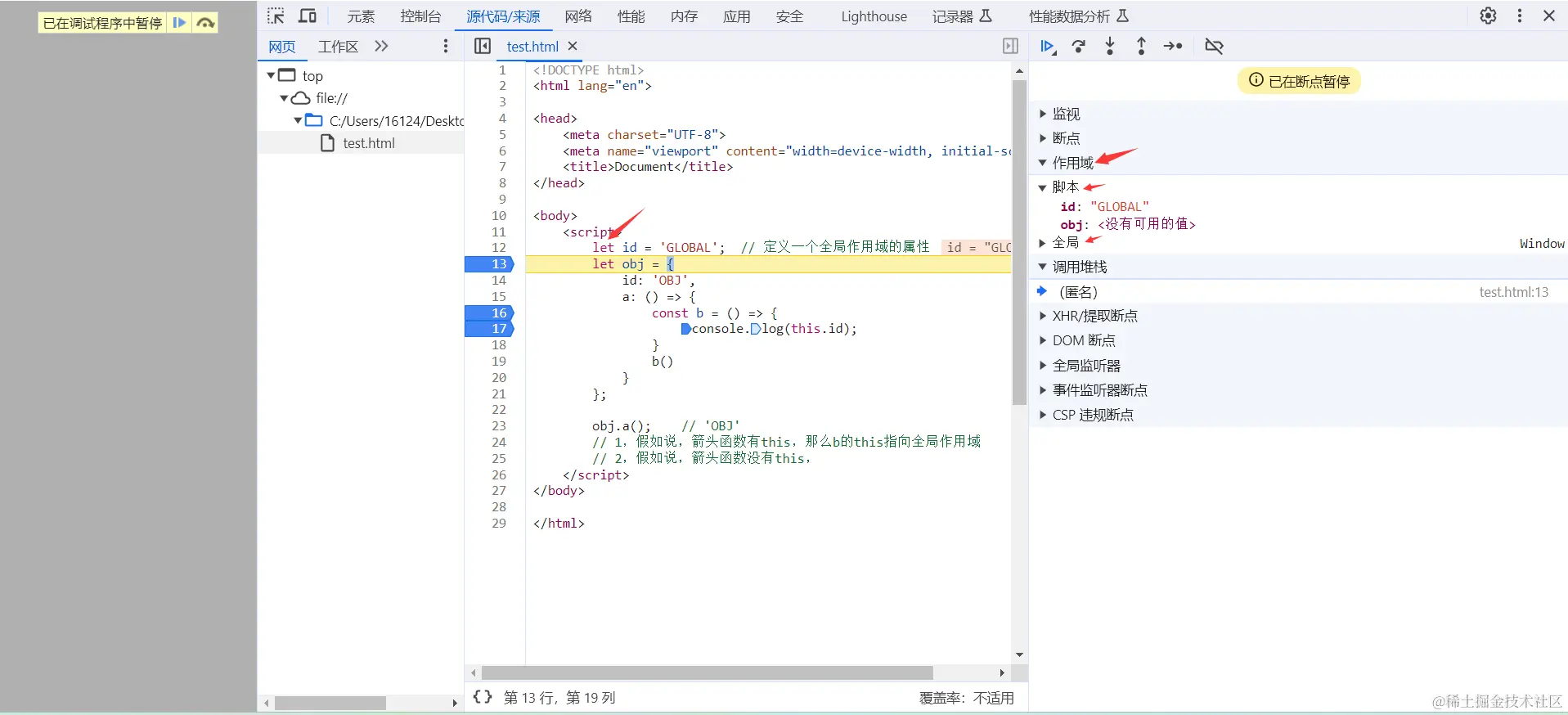Toggle the debugger sidebar pane
This screenshot has height=715, width=1568.
(x=1011, y=47)
